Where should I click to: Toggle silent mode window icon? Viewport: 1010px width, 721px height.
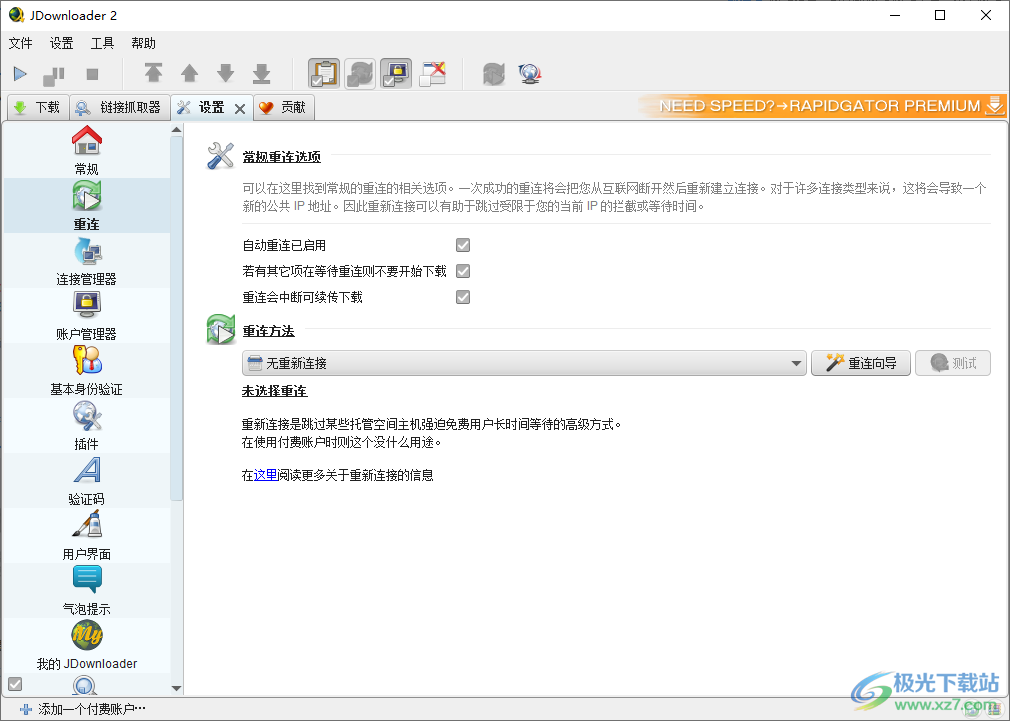(432, 73)
